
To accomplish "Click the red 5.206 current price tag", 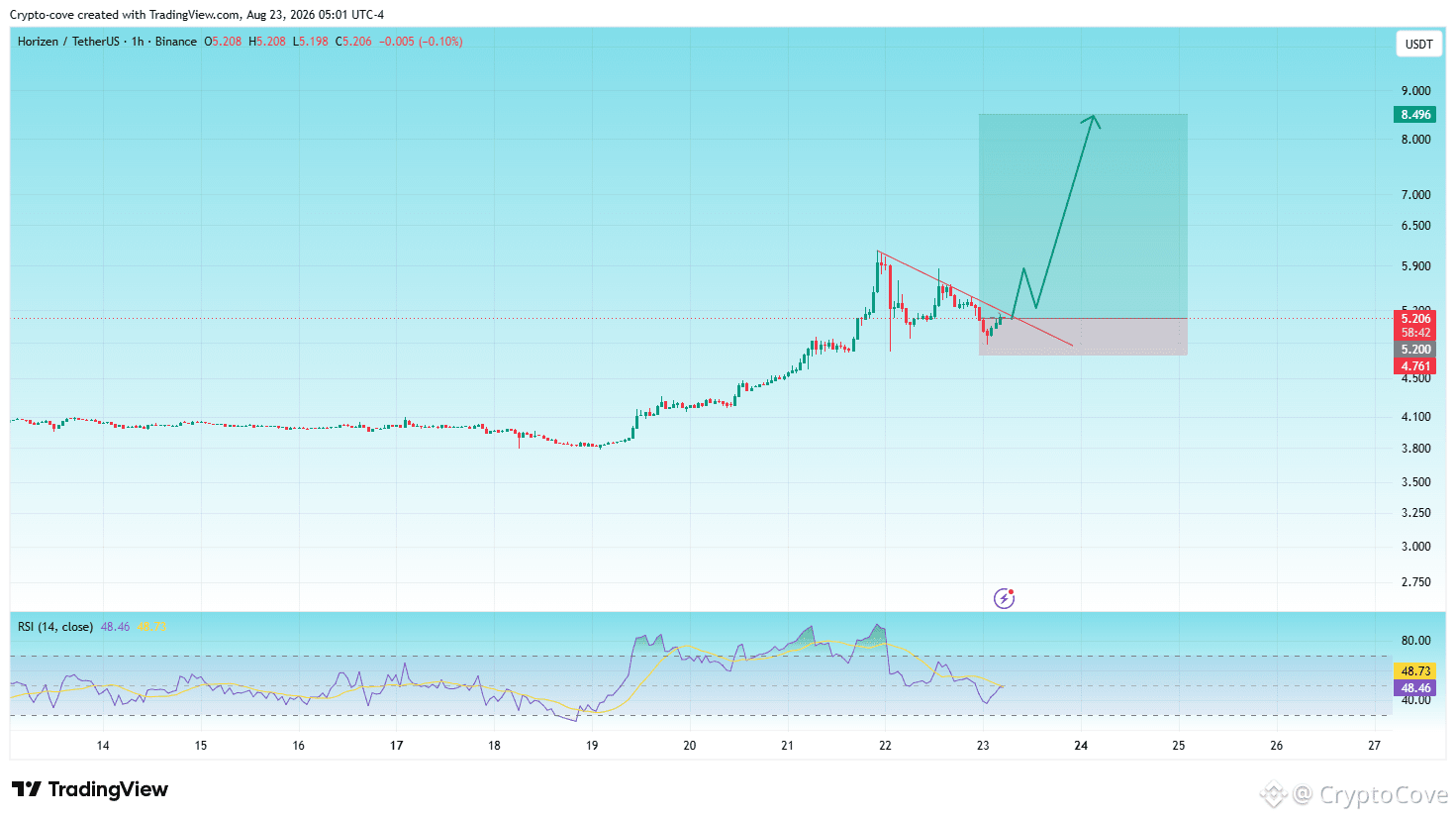I will click(x=1415, y=319).
